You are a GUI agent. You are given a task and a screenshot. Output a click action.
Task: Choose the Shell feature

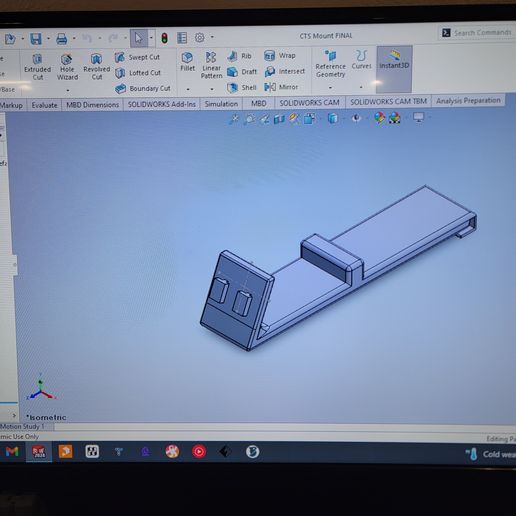coord(242,88)
